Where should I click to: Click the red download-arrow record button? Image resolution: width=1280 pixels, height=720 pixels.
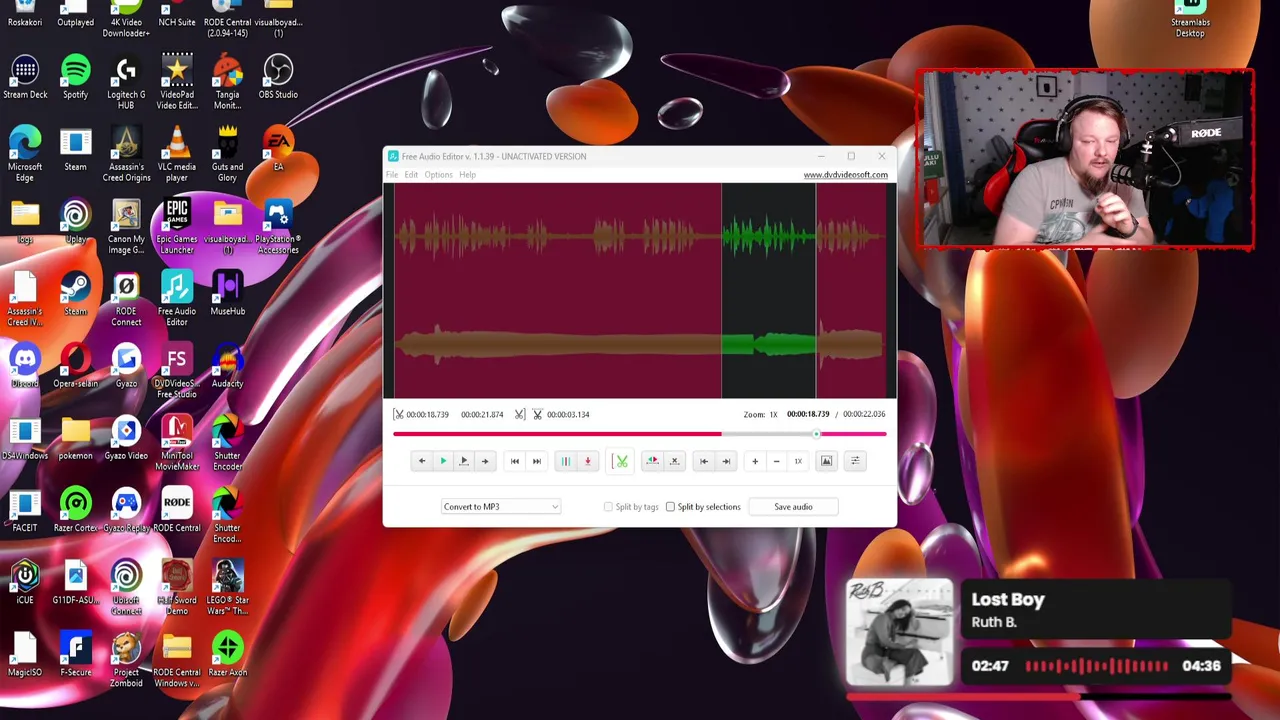pyautogui.click(x=588, y=461)
